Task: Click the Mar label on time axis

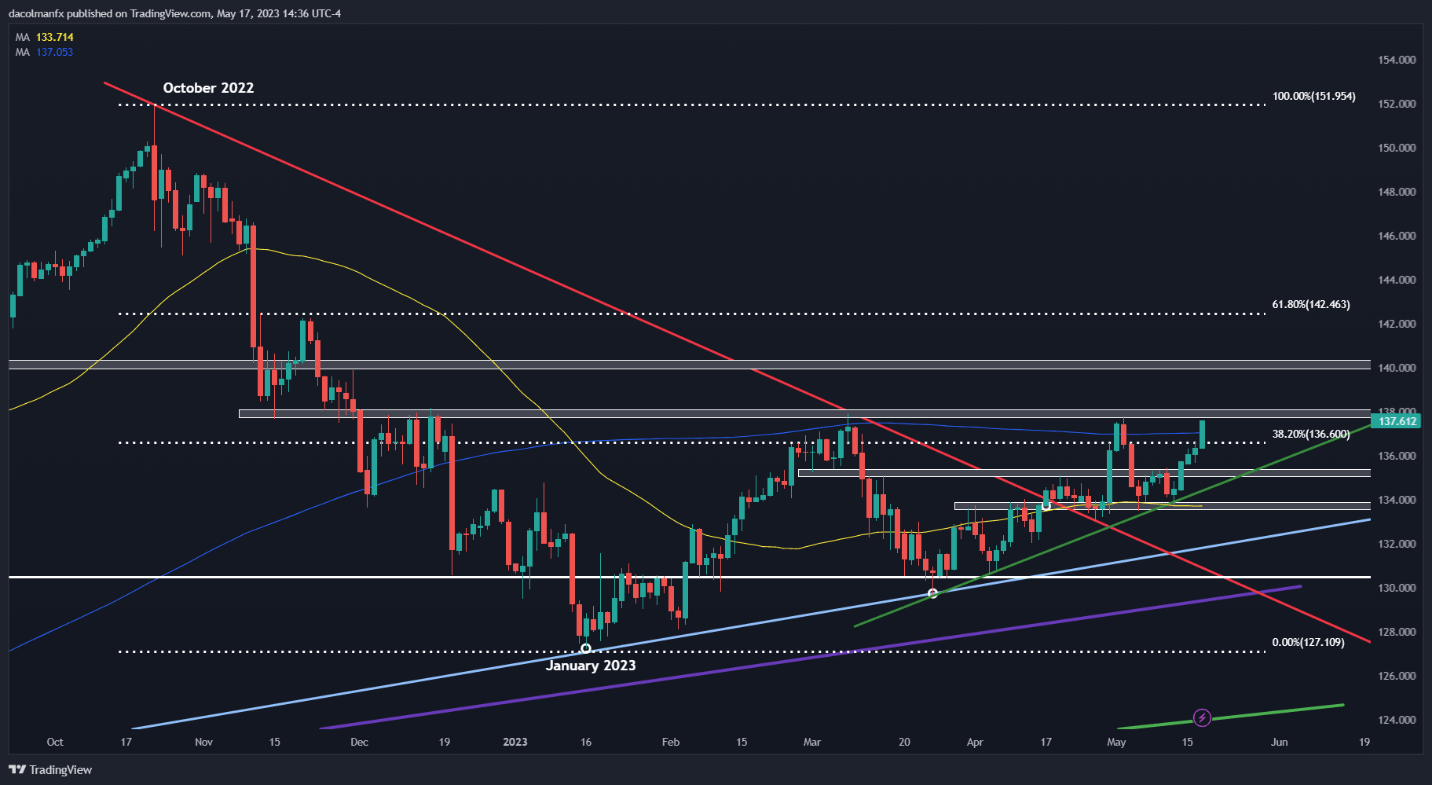Action: [x=812, y=743]
